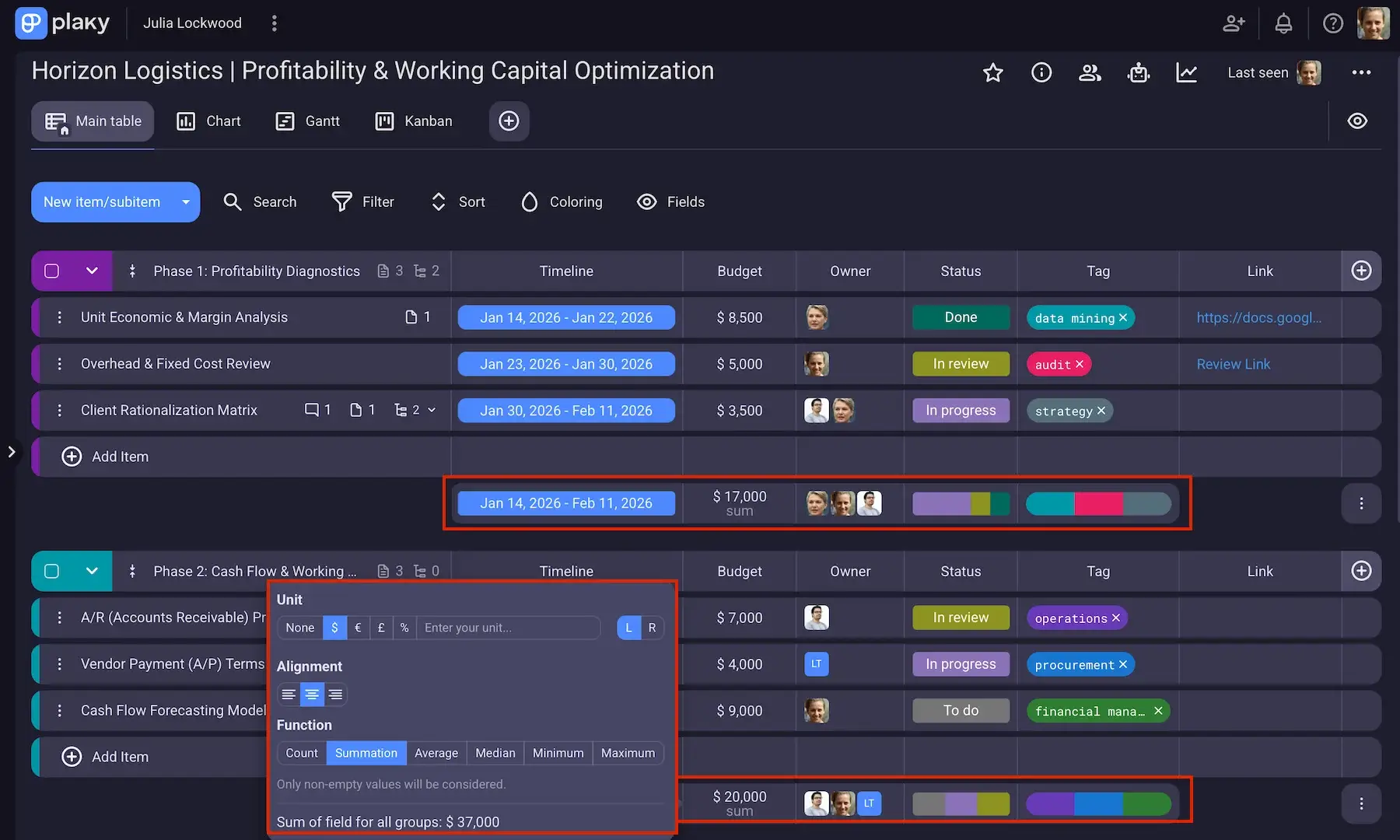
Task: Click the Plaky logo icon
Action: (x=31, y=23)
